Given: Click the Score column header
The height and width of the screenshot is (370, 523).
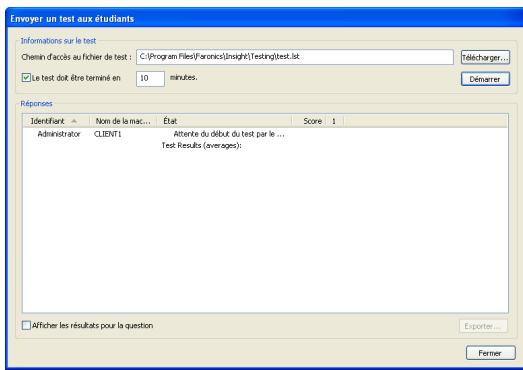Looking at the screenshot, I should pos(309,121).
